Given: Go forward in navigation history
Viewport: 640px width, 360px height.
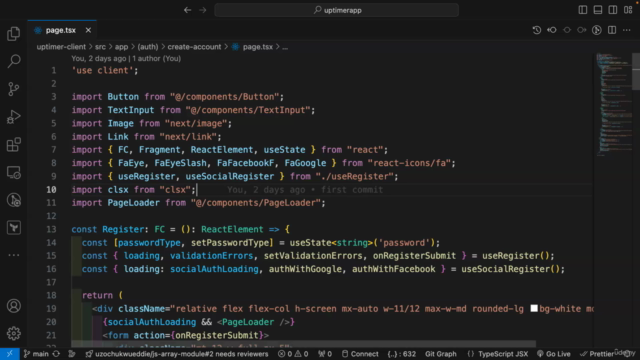Looking at the screenshot, I should coord(203,10).
